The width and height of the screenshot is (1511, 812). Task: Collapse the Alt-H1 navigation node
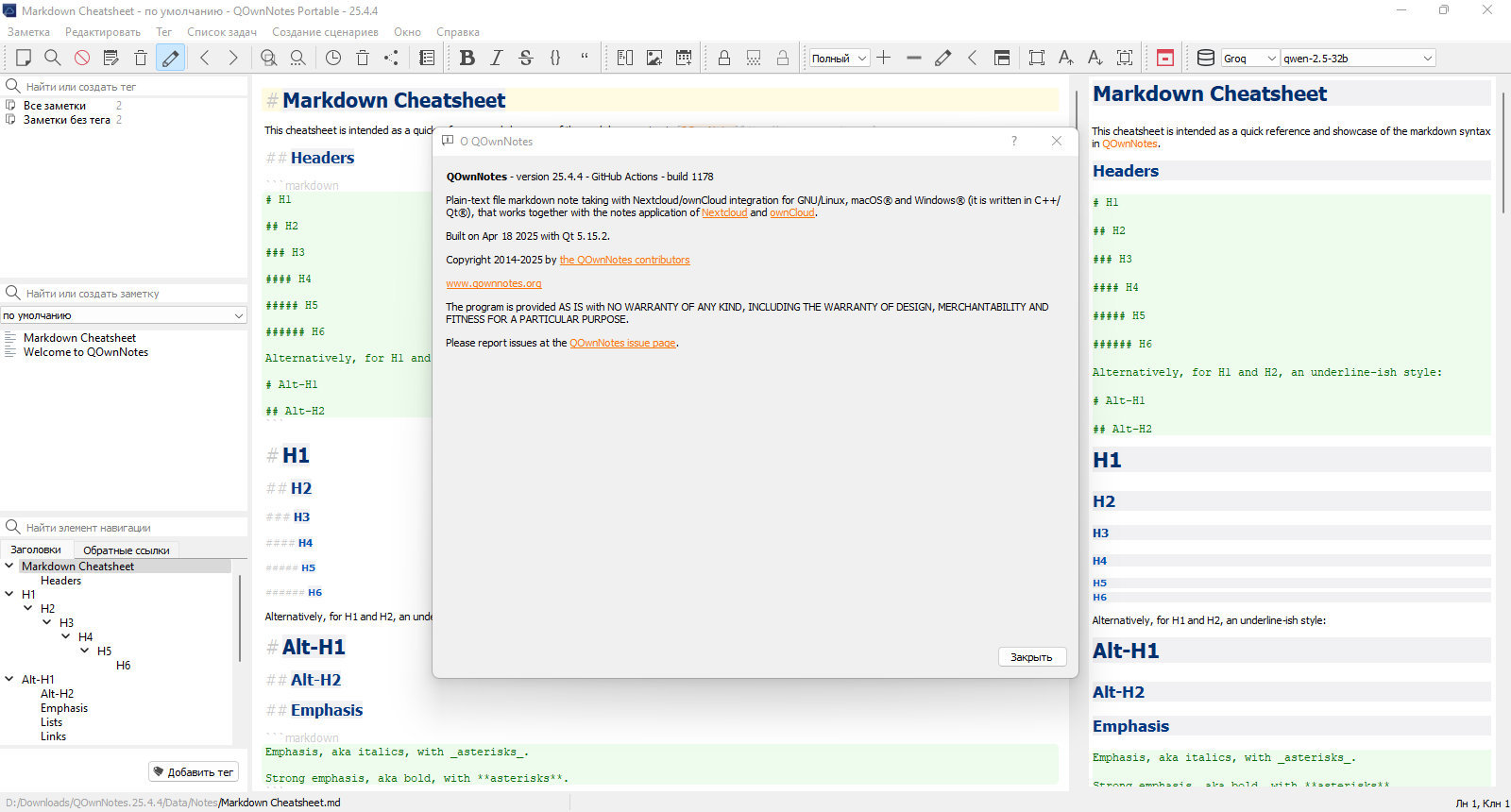9,679
